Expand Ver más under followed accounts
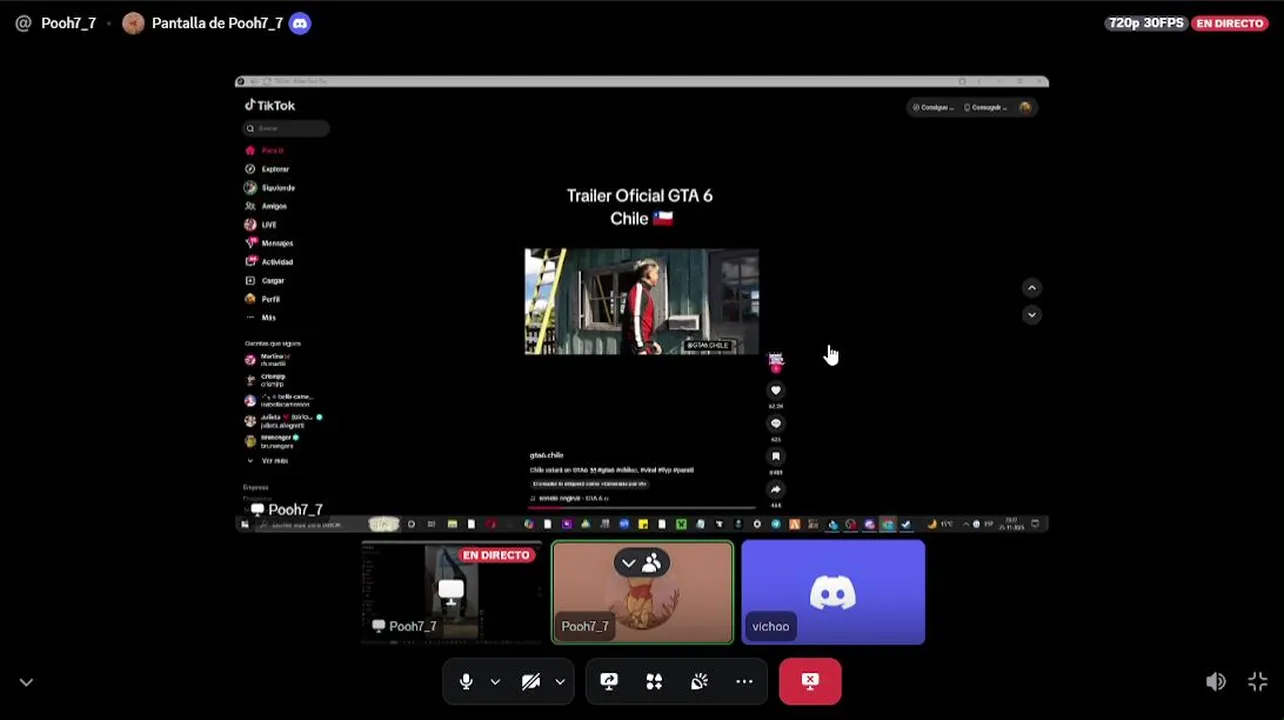Image resolution: width=1284 pixels, height=720 pixels. coord(267,461)
